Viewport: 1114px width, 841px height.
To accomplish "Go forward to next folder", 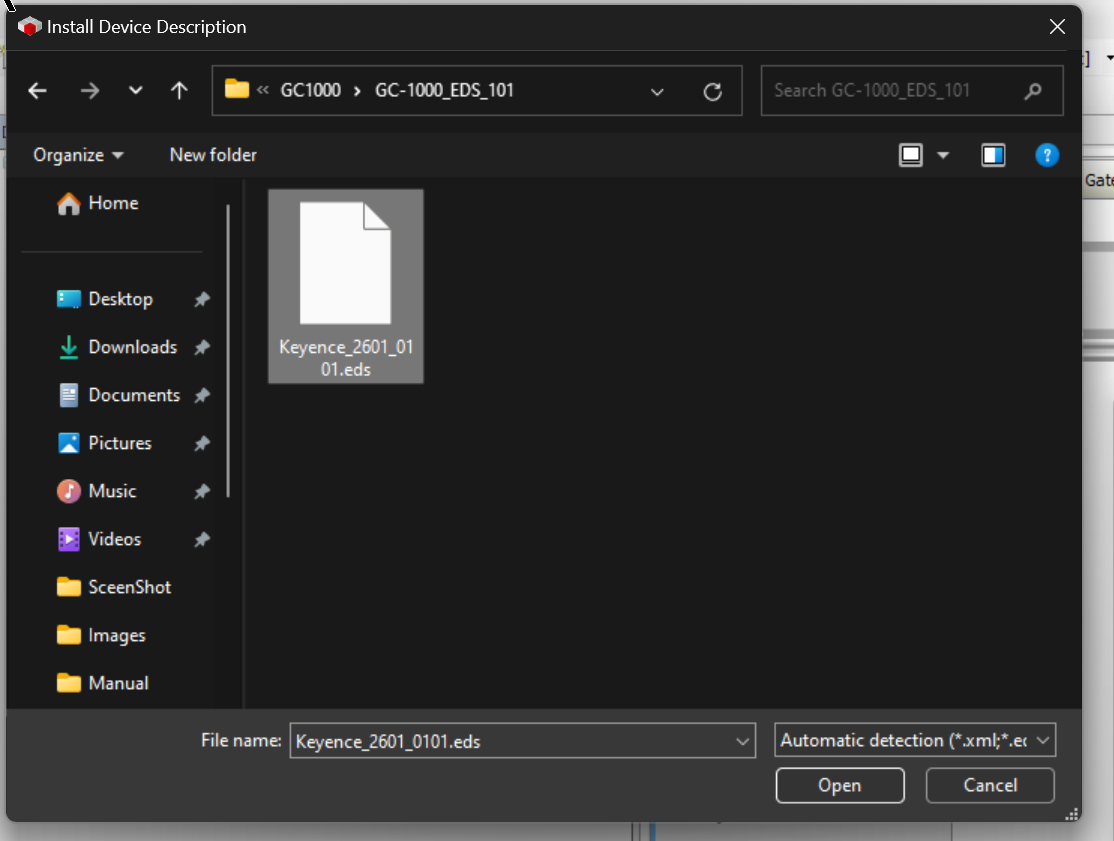I will click(90, 91).
